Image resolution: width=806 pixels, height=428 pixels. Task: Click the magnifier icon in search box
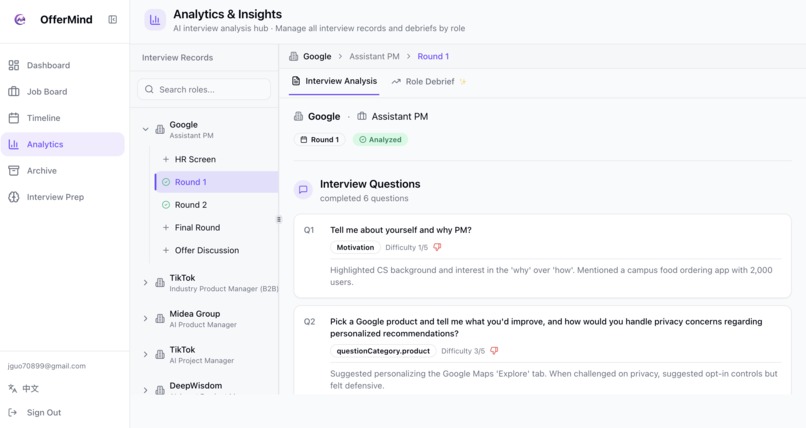pos(149,89)
